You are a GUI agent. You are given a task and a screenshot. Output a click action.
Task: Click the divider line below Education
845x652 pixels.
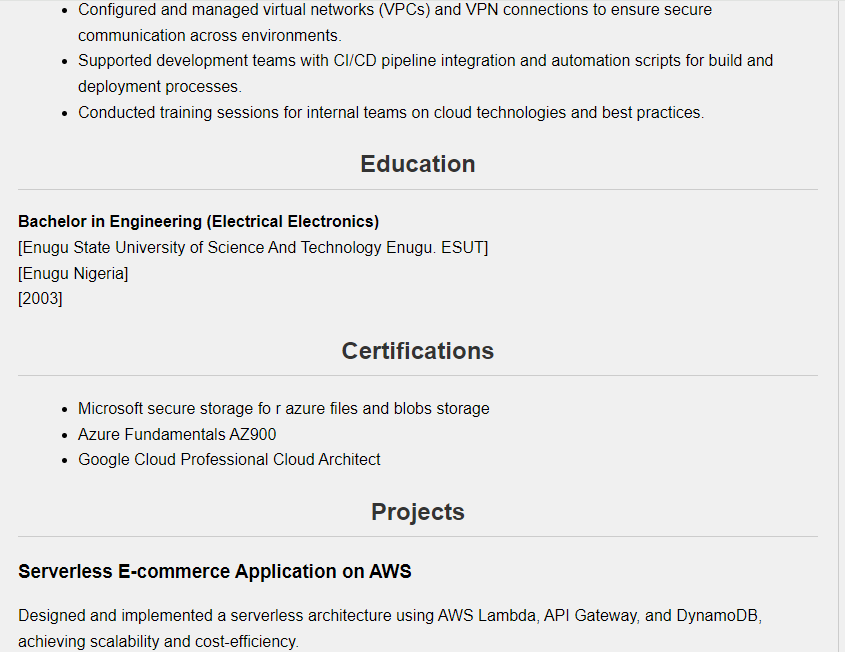(x=417, y=189)
